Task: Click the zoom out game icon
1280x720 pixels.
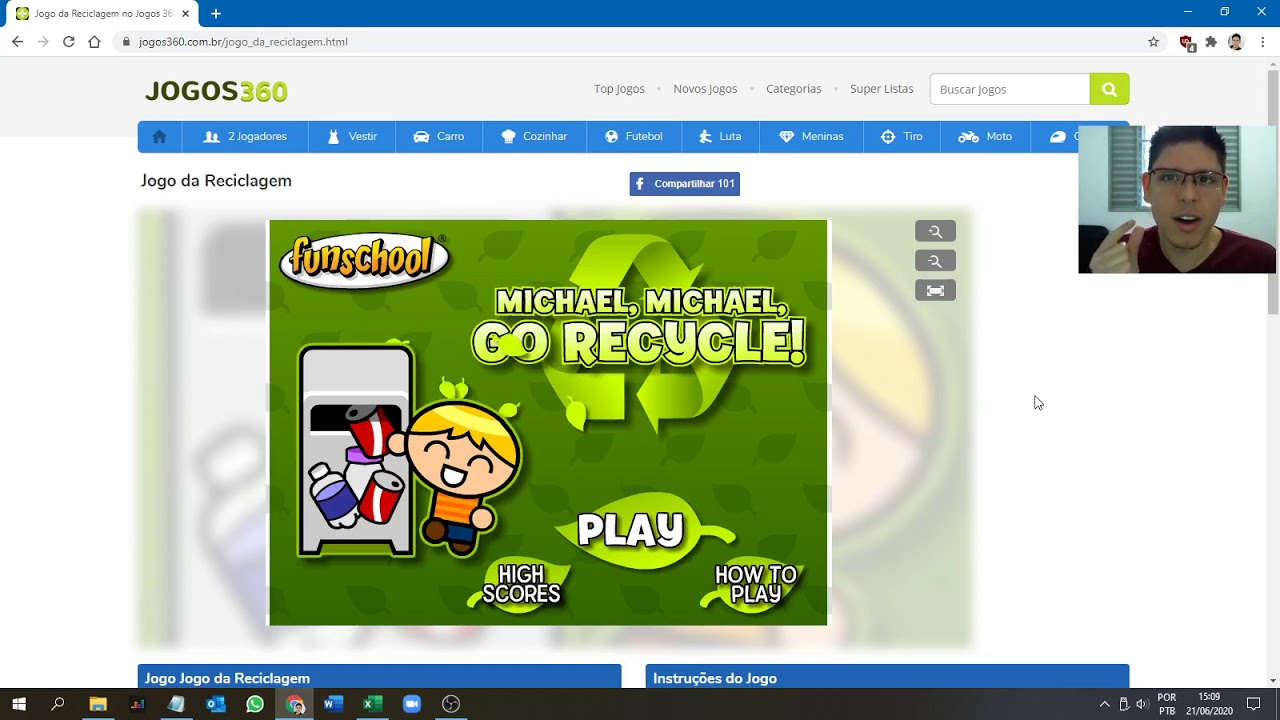Action: (935, 261)
